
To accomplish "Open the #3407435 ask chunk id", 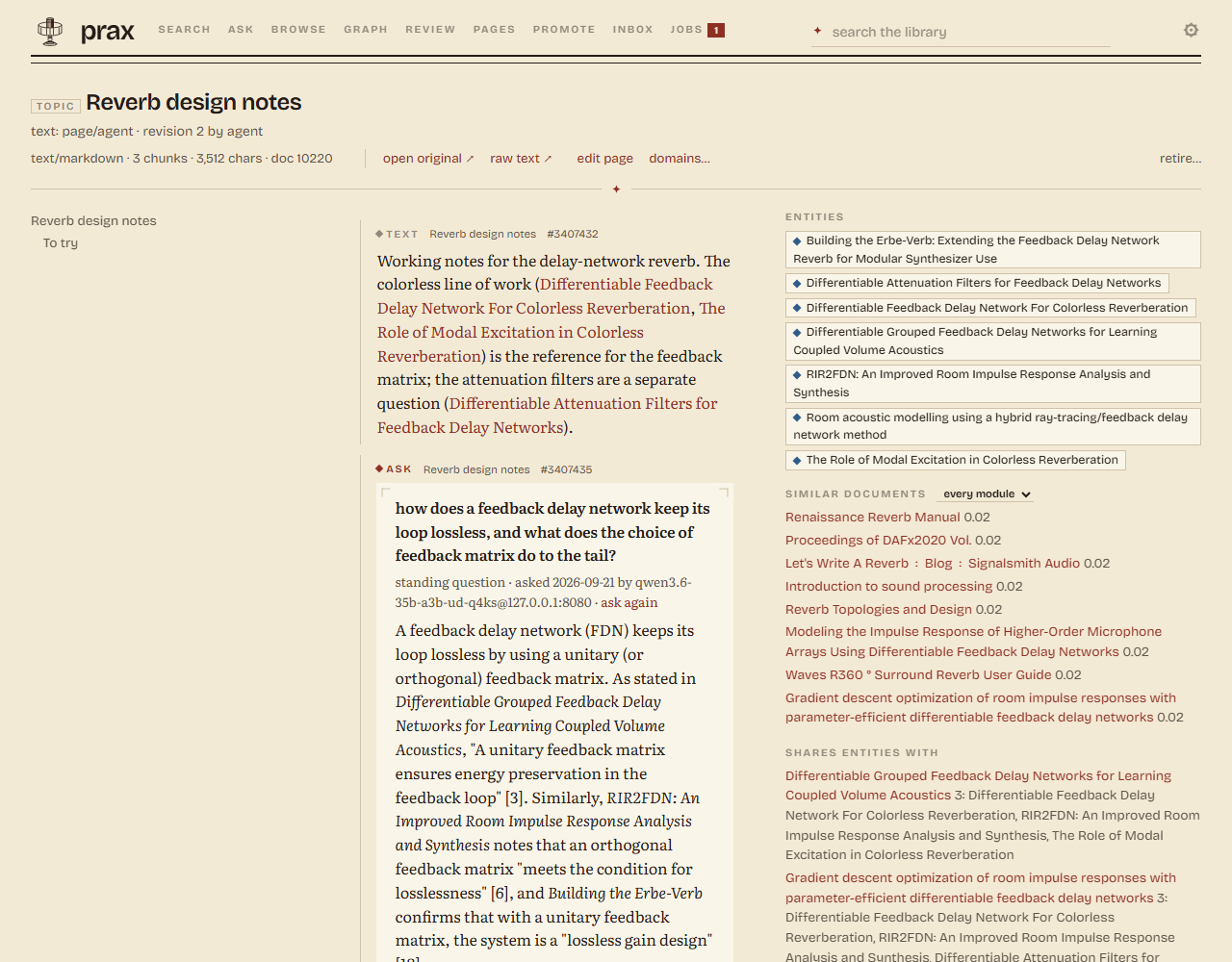I will pyautogui.click(x=567, y=469).
